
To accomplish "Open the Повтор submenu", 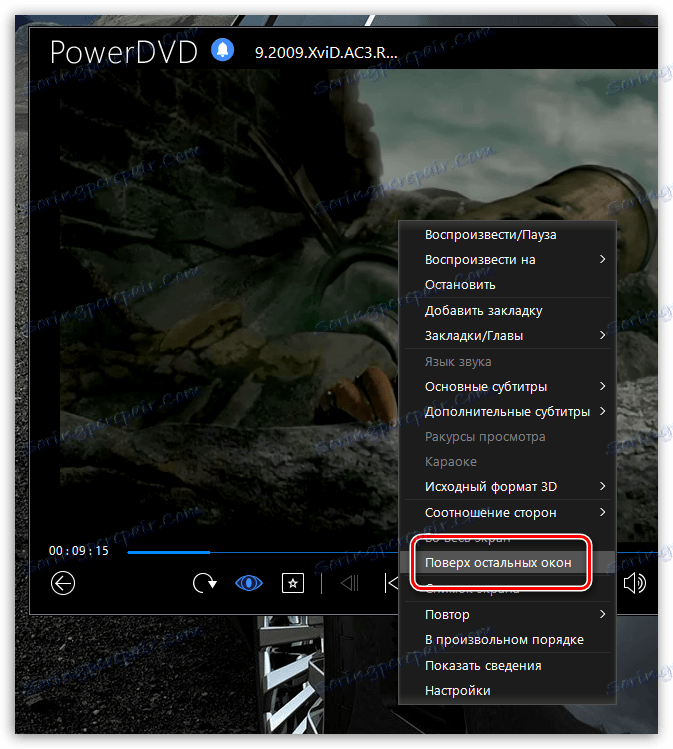I will pyautogui.click(x=507, y=614).
